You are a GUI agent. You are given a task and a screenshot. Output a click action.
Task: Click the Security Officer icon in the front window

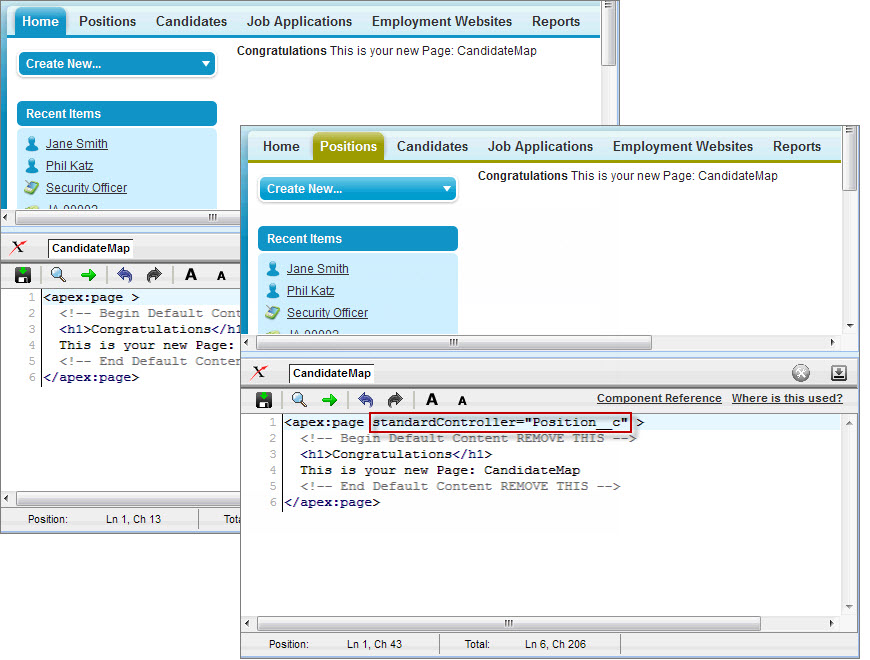coord(272,312)
